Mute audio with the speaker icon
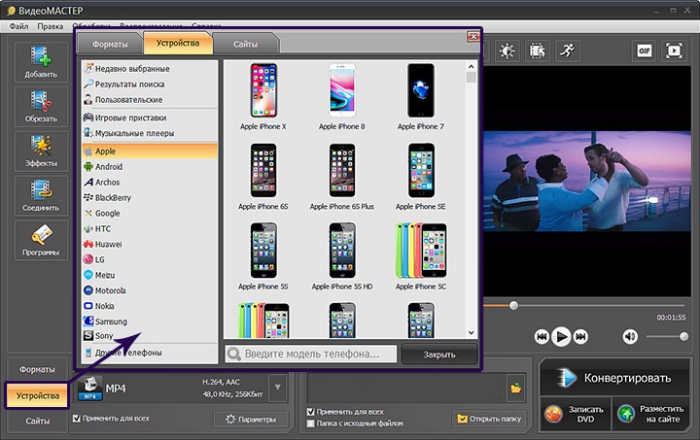This screenshot has width=700, height=440. click(630, 336)
